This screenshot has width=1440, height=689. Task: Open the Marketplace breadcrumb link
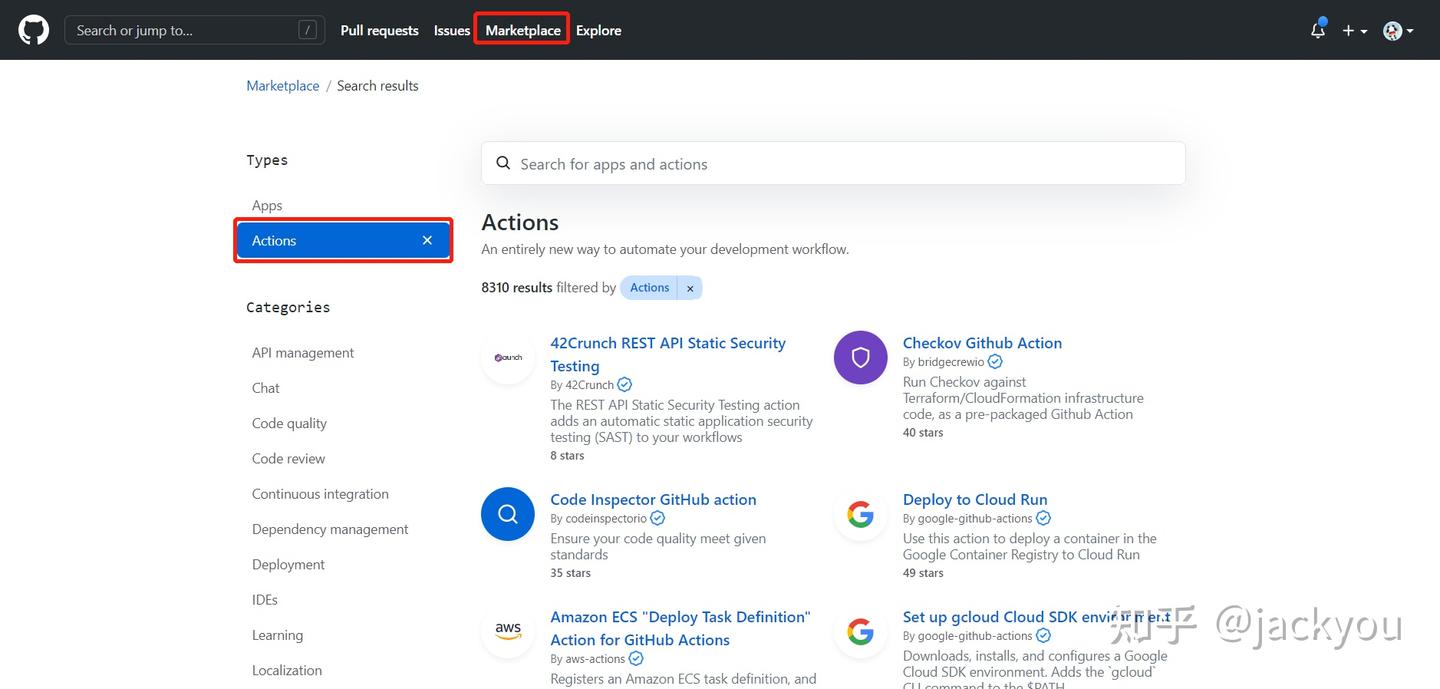(282, 85)
